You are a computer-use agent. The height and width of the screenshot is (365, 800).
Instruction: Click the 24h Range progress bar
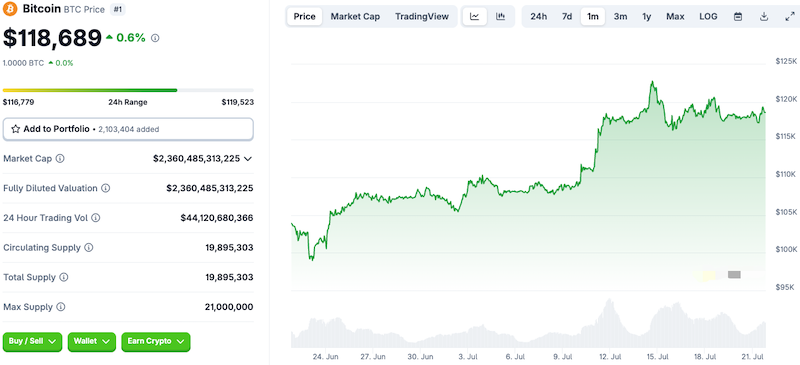tap(128, 90)
